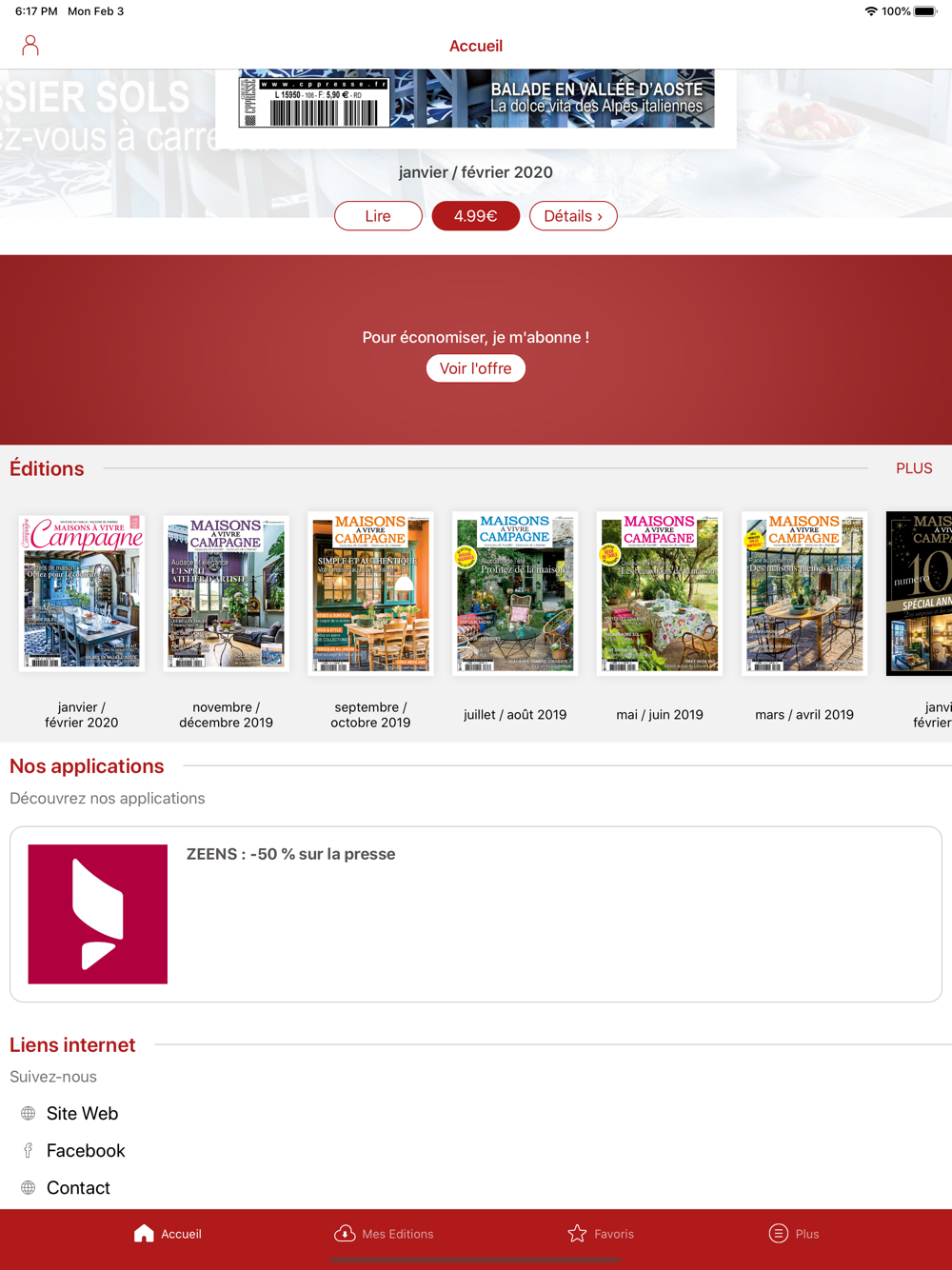The image size is (952, 1270).
Task: Tap the featured cover banner Balade en Vallée d'Aoste
Action: [476, 98]
